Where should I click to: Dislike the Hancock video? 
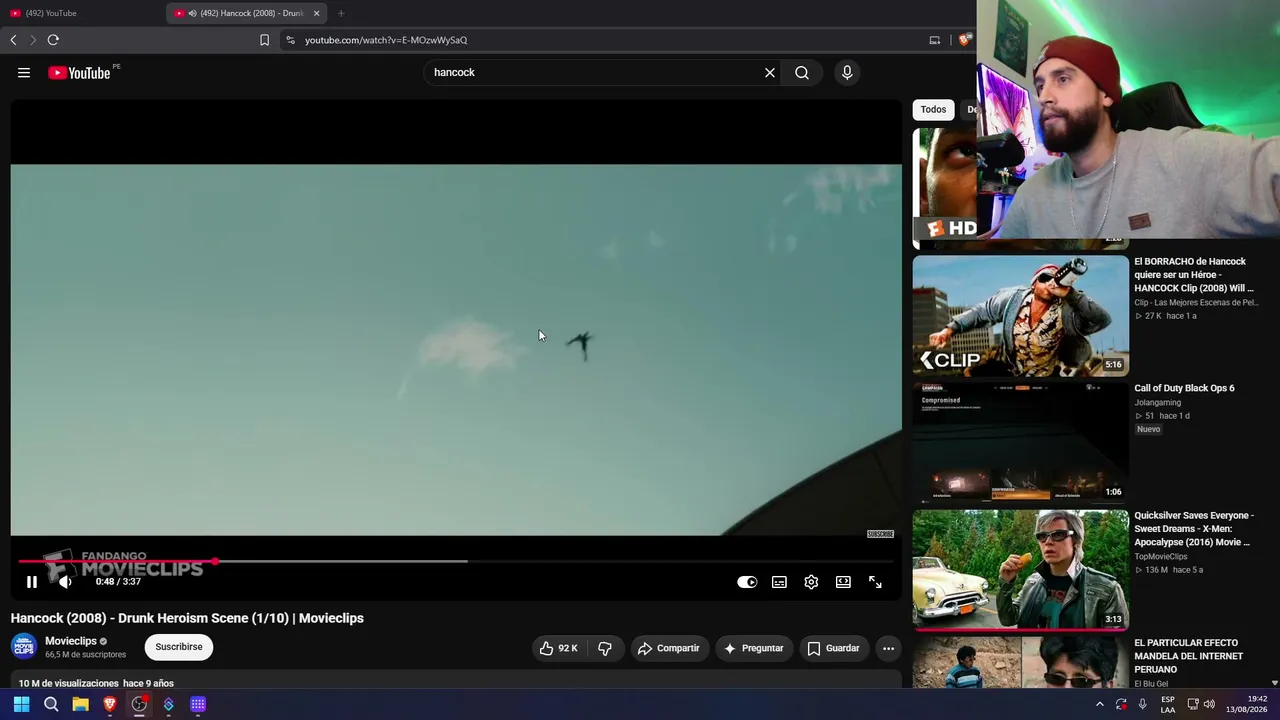point(605,648)
